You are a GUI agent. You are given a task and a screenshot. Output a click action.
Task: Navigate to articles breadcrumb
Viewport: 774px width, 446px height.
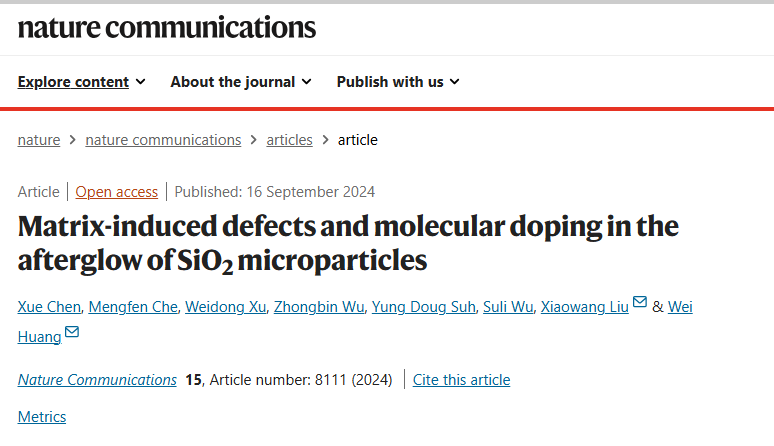[289, 140]
